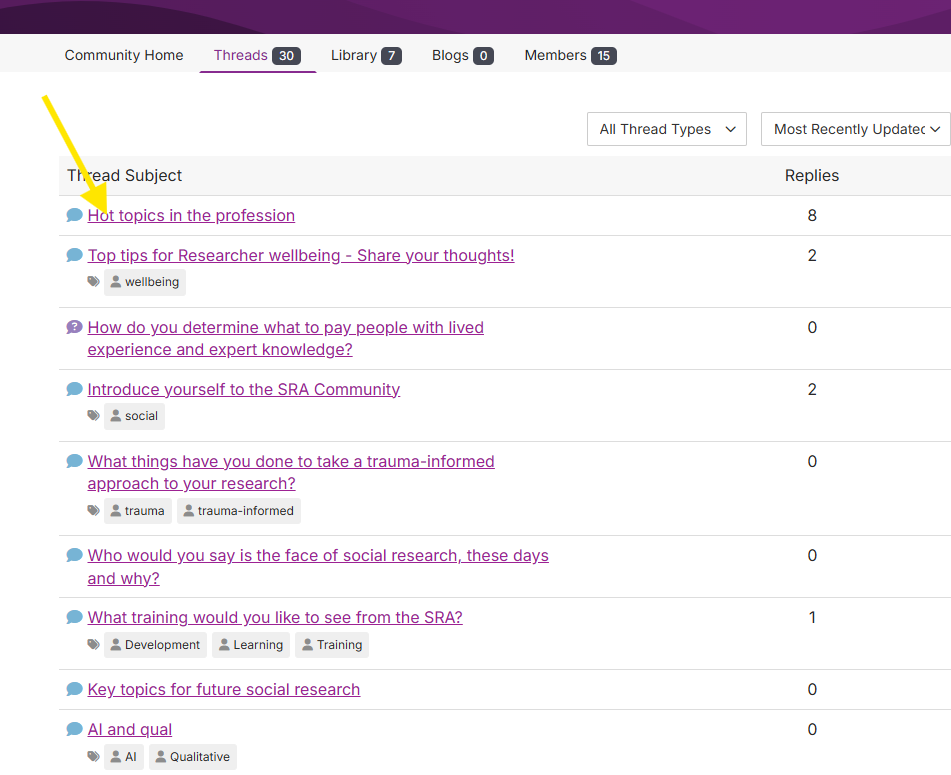
Task: Click bubble icon beside SRA training thread
Action: tap(74, 617)
